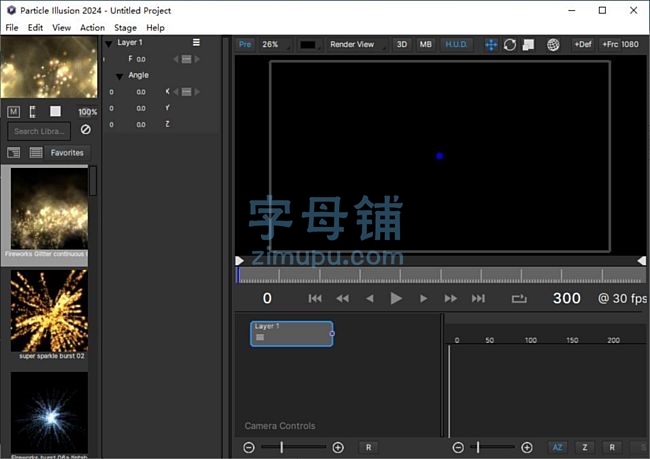The width and height of the screenshot is (650, 459).
Task: Step forward one frame
Action: coord(423,299)
